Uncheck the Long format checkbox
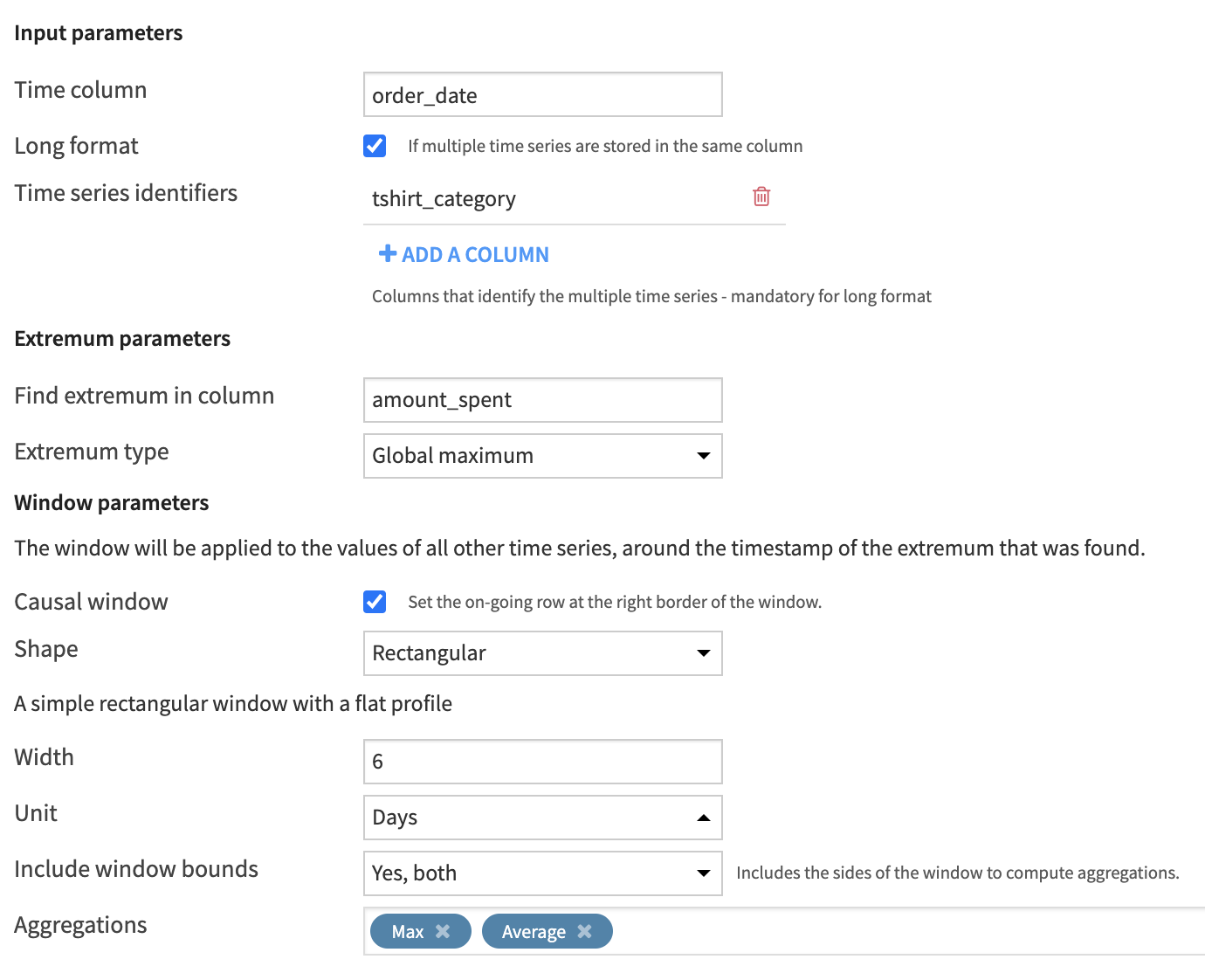Image resolution: width=1205 pixels, height=980 pixels. (x=375, y=146)
